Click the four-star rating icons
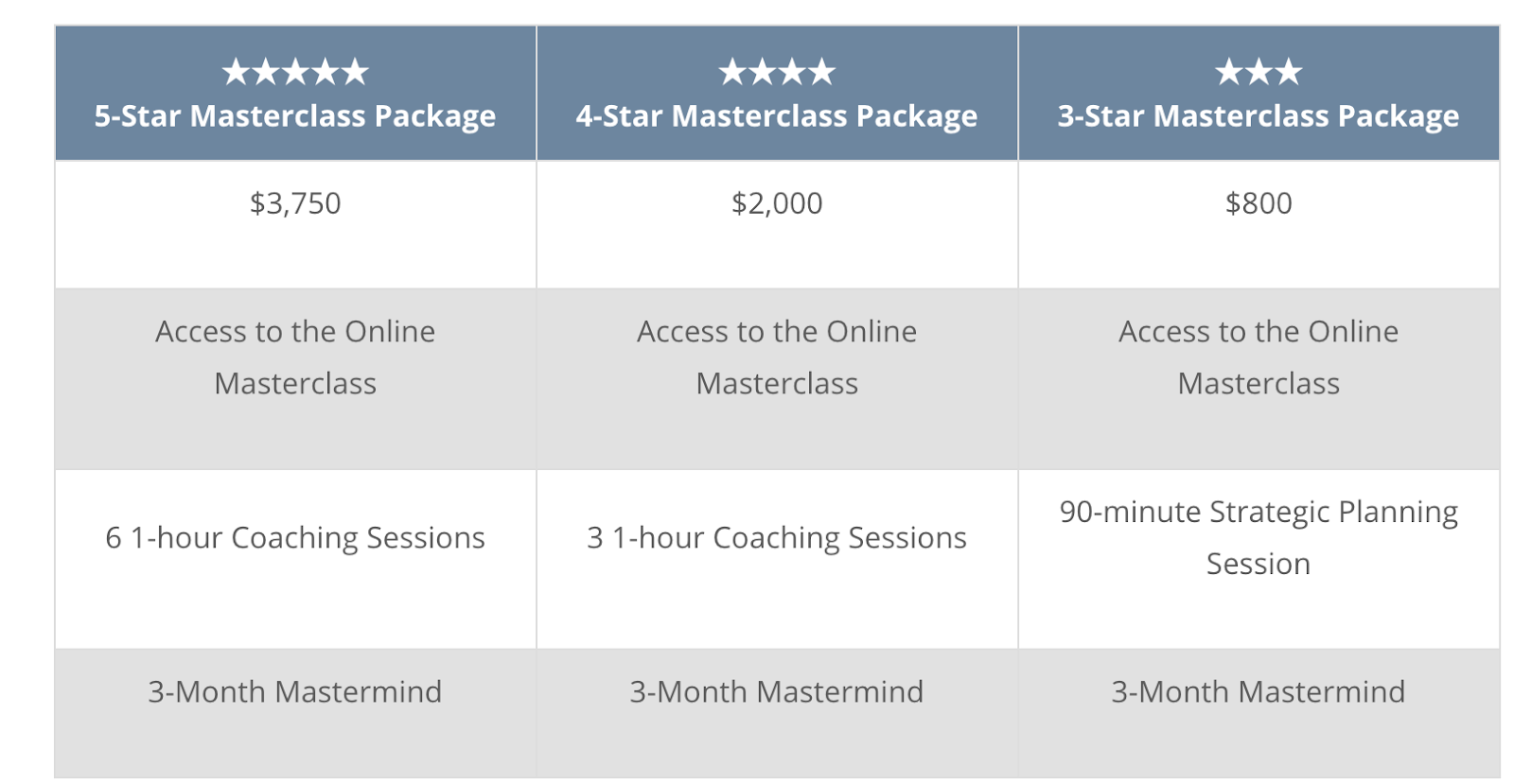1514x784 pixels. click(777, 72)
